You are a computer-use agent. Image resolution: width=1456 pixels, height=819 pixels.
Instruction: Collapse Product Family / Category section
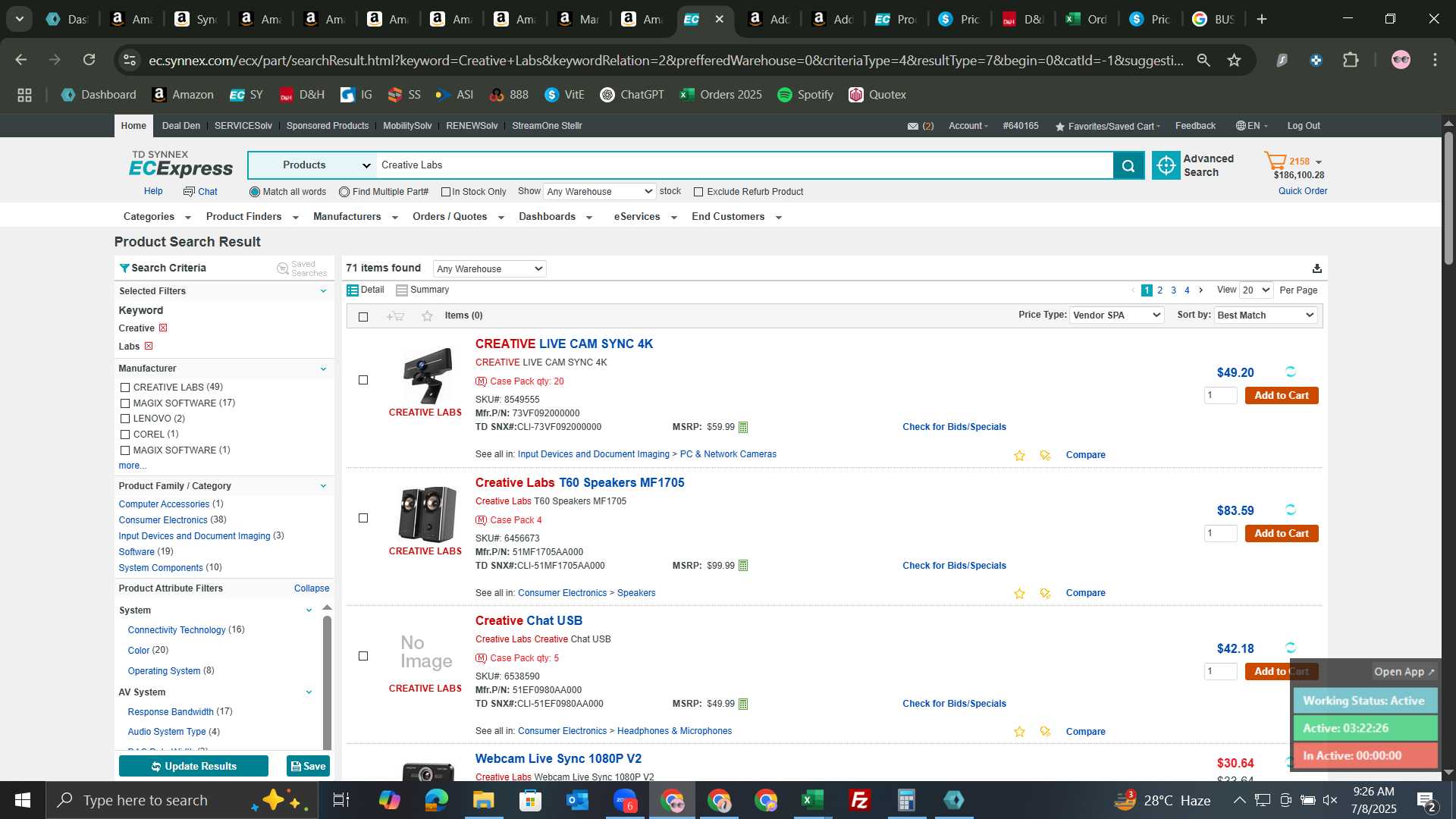point(323,486)
